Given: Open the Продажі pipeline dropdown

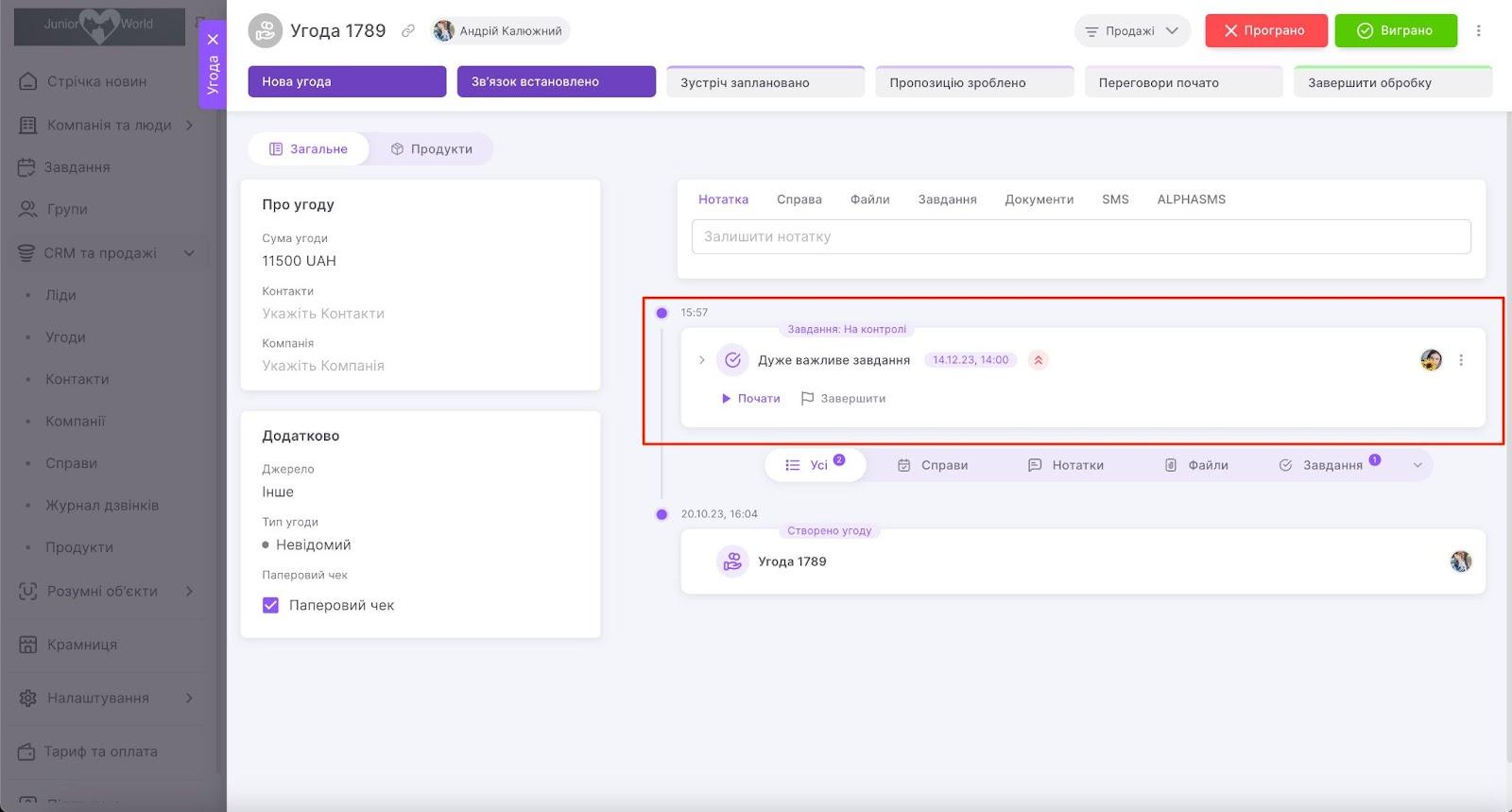Looking at the screenshot, I should click(1131, 31).
